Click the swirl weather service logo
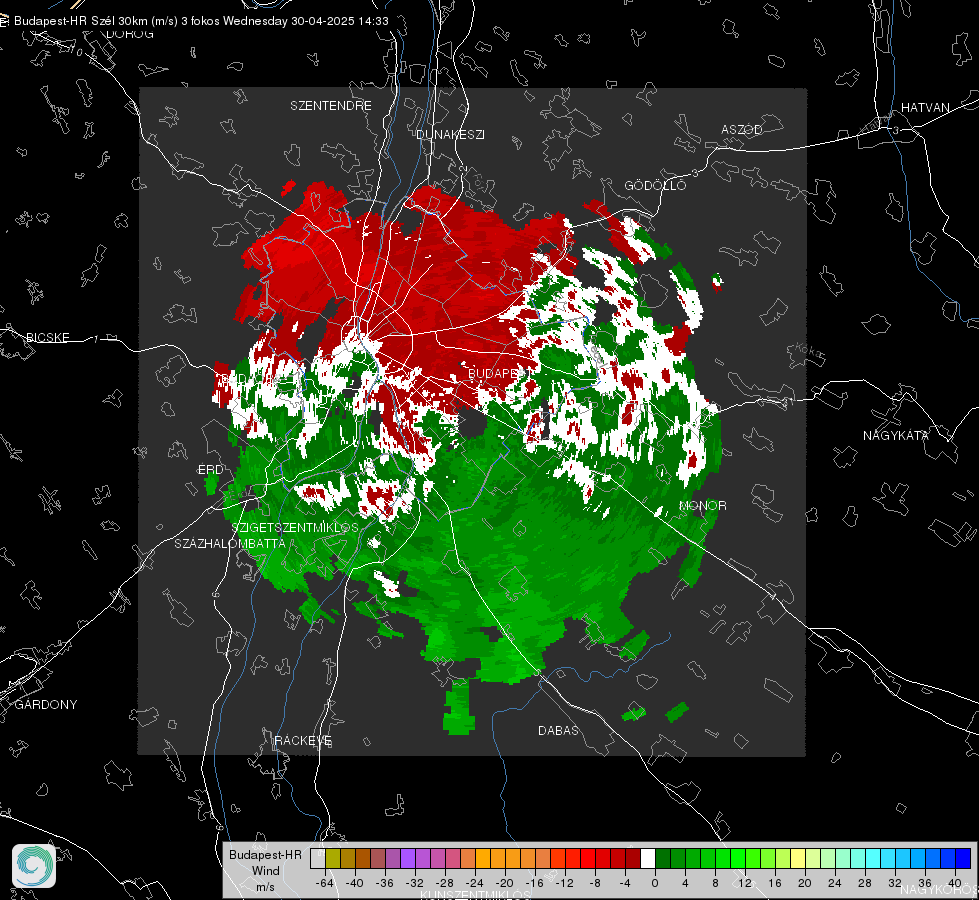979x900 pixels. click(x=34, y=866)
